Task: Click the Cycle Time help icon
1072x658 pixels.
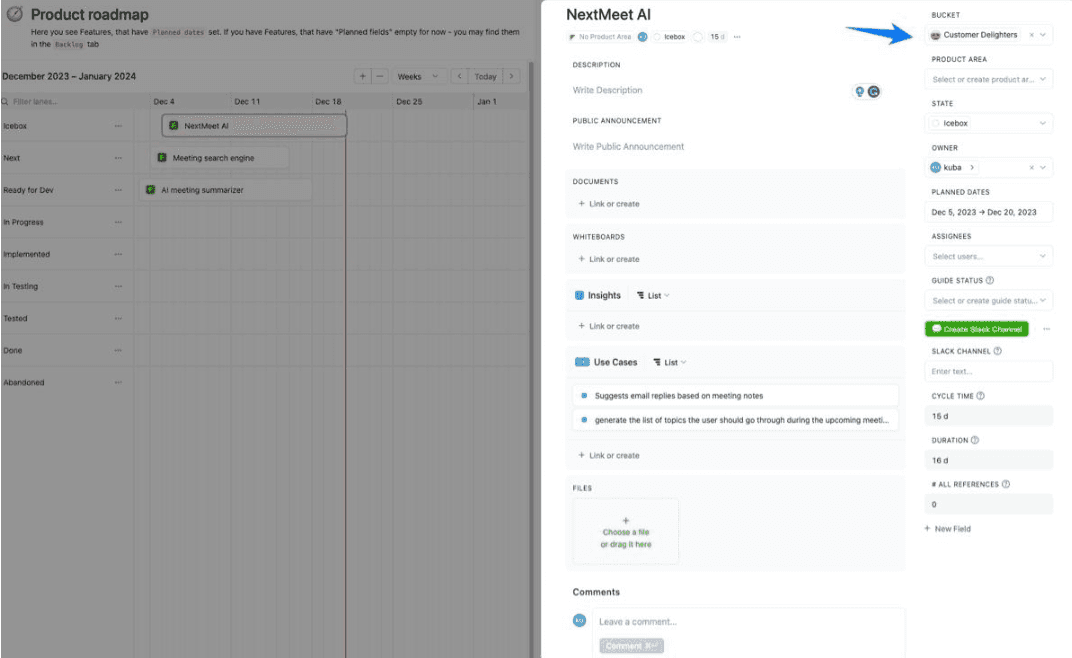Action: pyautogui.click(x=980, y=396)
